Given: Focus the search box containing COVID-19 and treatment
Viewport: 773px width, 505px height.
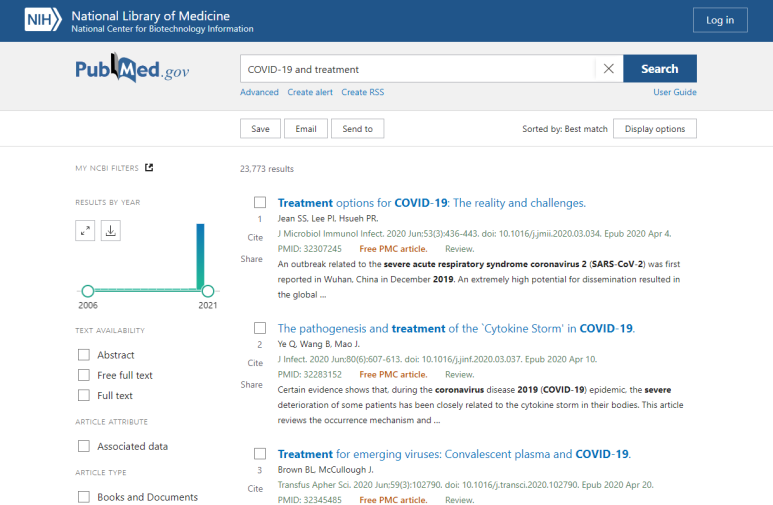Looking at the screenshot, I should point(417,69).
